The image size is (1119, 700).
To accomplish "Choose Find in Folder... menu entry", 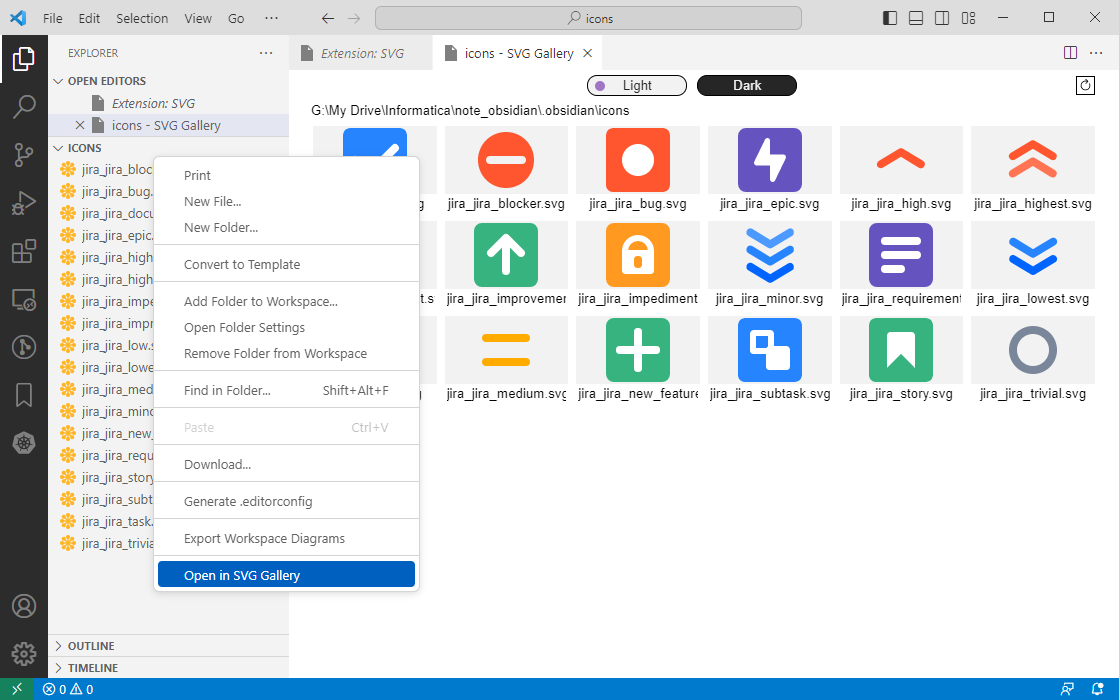I will pos(286,390).
